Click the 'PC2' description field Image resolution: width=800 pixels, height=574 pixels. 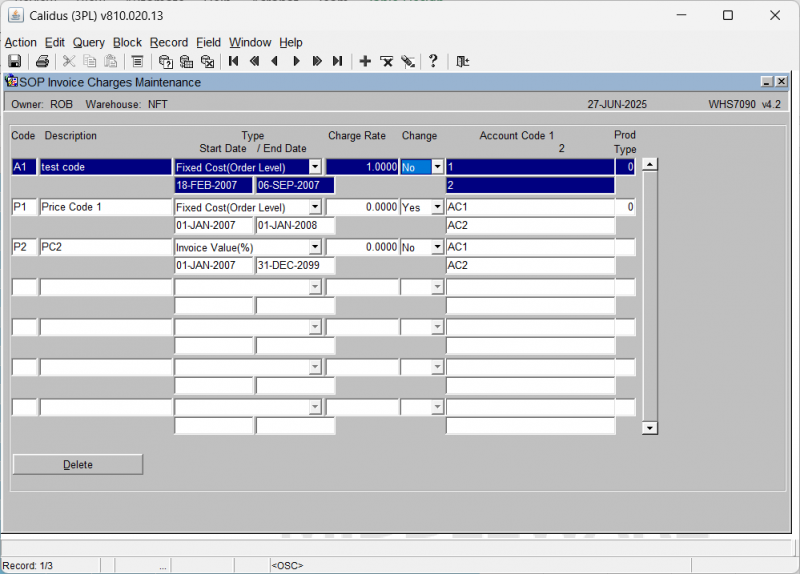[x=106, y=247]
